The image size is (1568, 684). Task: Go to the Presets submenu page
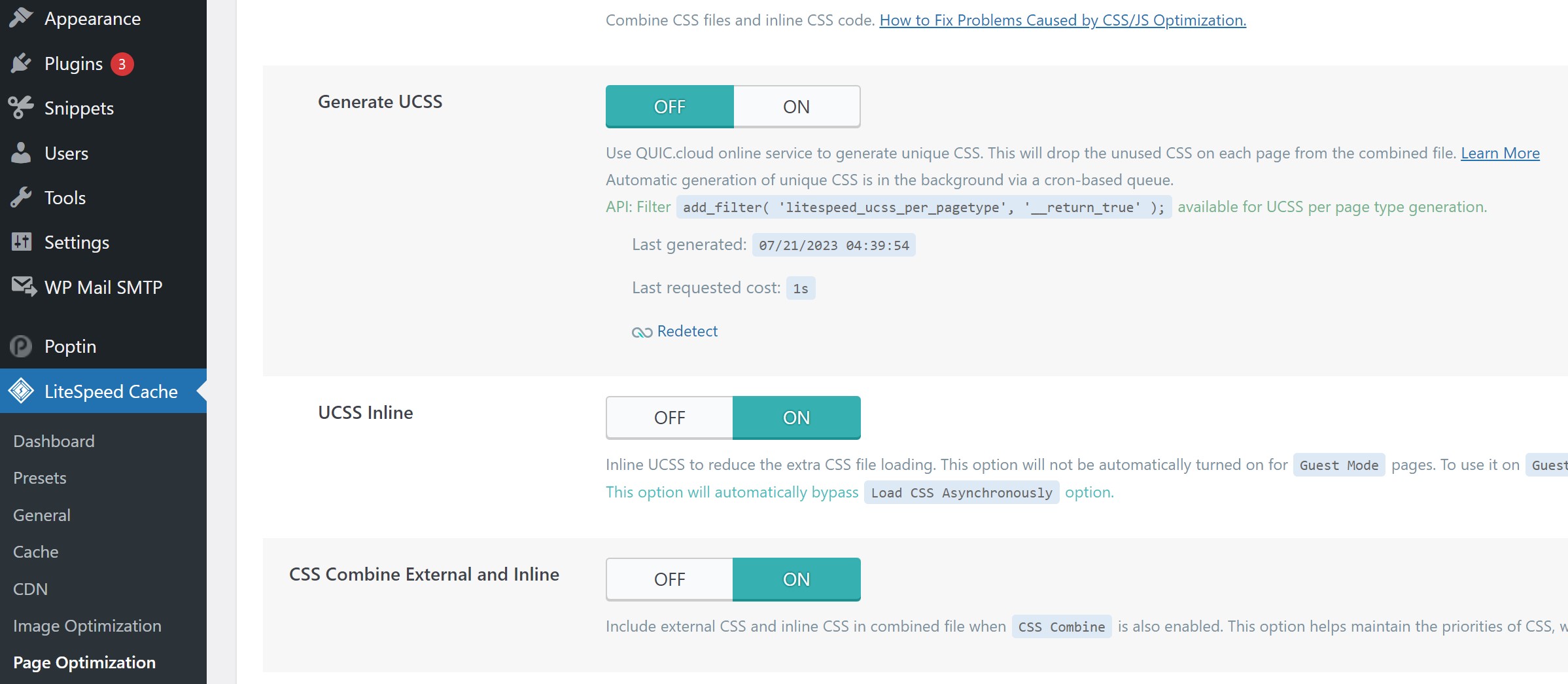coord(40,478)
